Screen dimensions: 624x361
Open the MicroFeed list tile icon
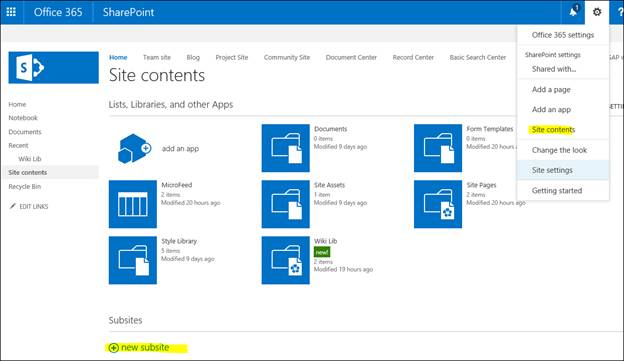point(133,204)
